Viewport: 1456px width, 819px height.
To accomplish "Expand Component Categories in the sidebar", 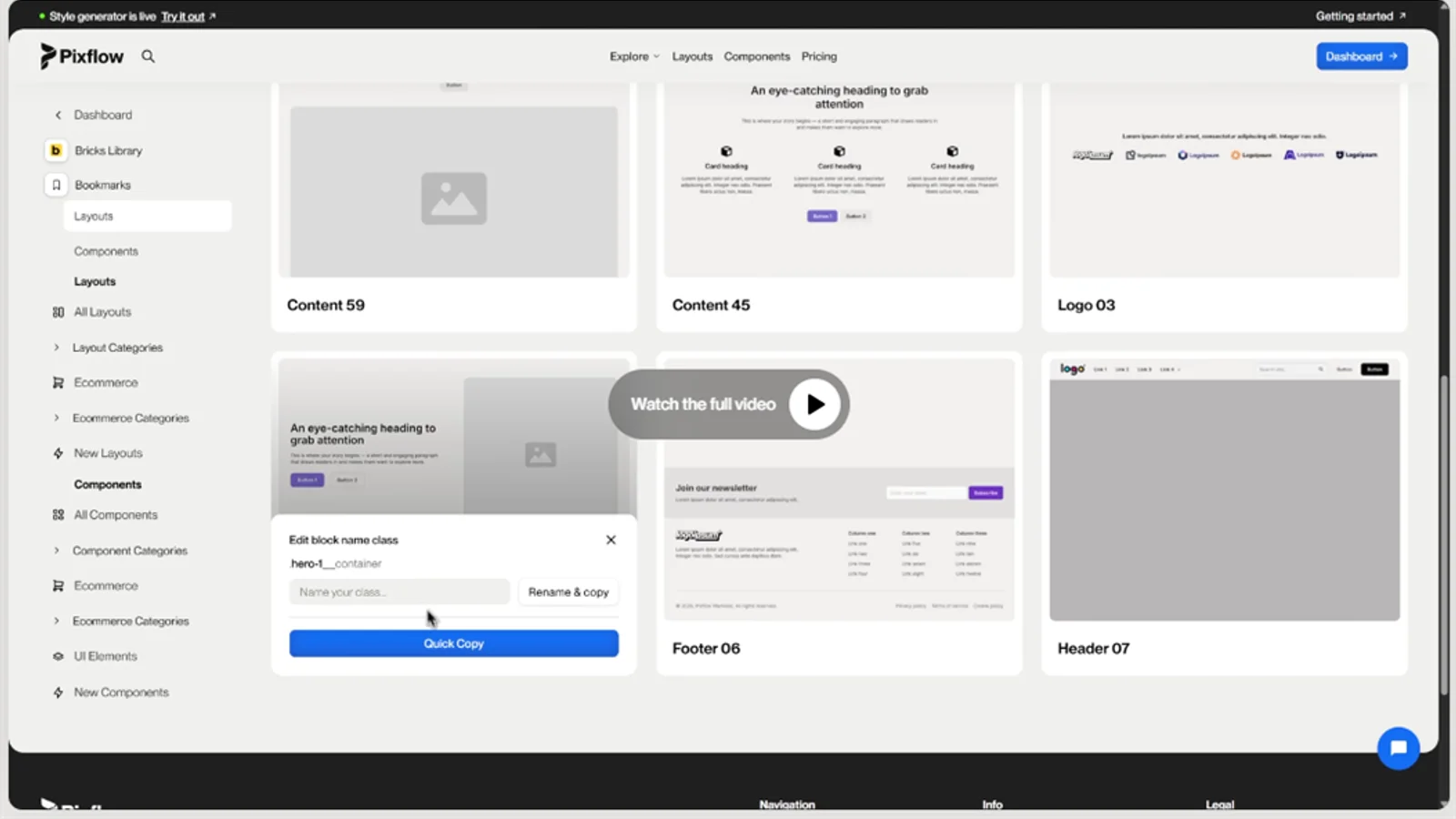I will click(56, 551).
